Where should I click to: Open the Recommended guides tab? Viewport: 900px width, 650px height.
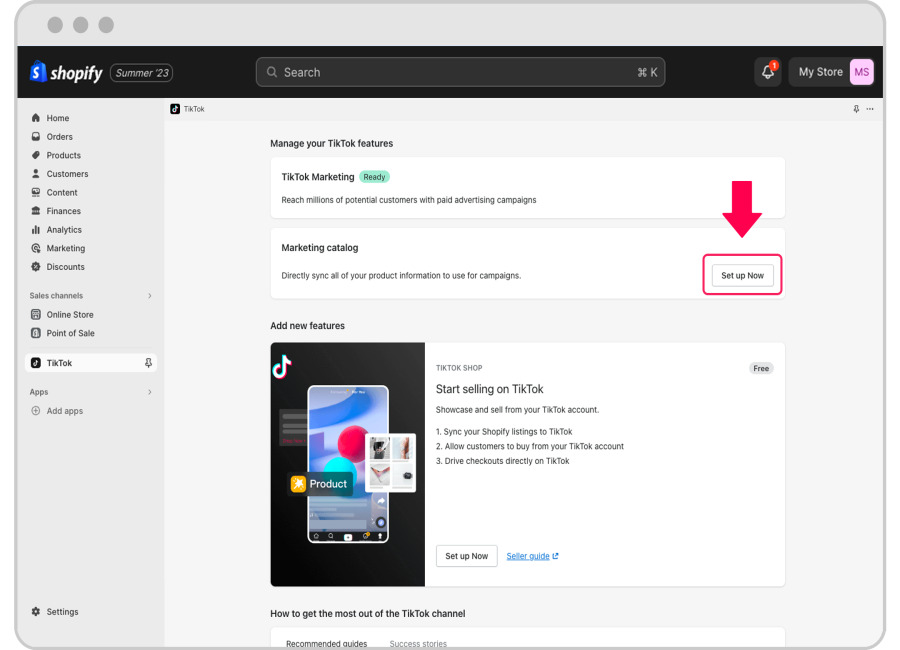[326, 643]
